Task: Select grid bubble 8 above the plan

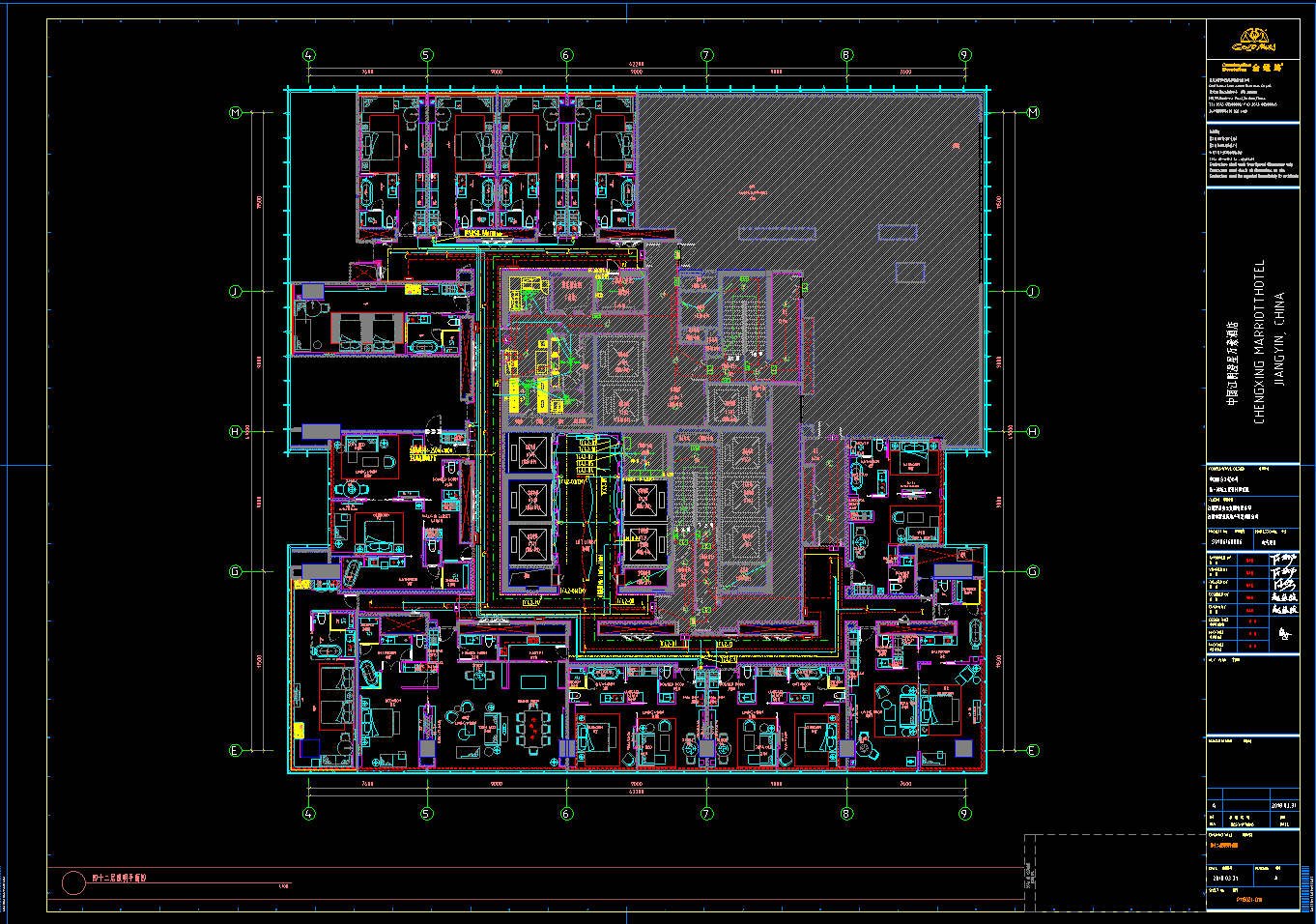Action: (x=846, y=55)
